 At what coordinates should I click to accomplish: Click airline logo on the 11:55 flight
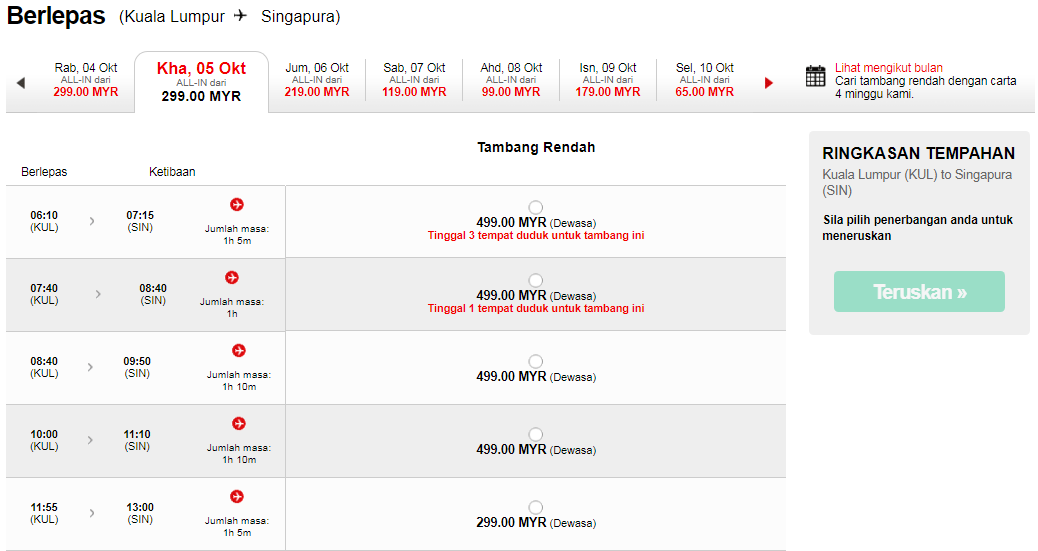pyautogui.click(x=237, y=496)
